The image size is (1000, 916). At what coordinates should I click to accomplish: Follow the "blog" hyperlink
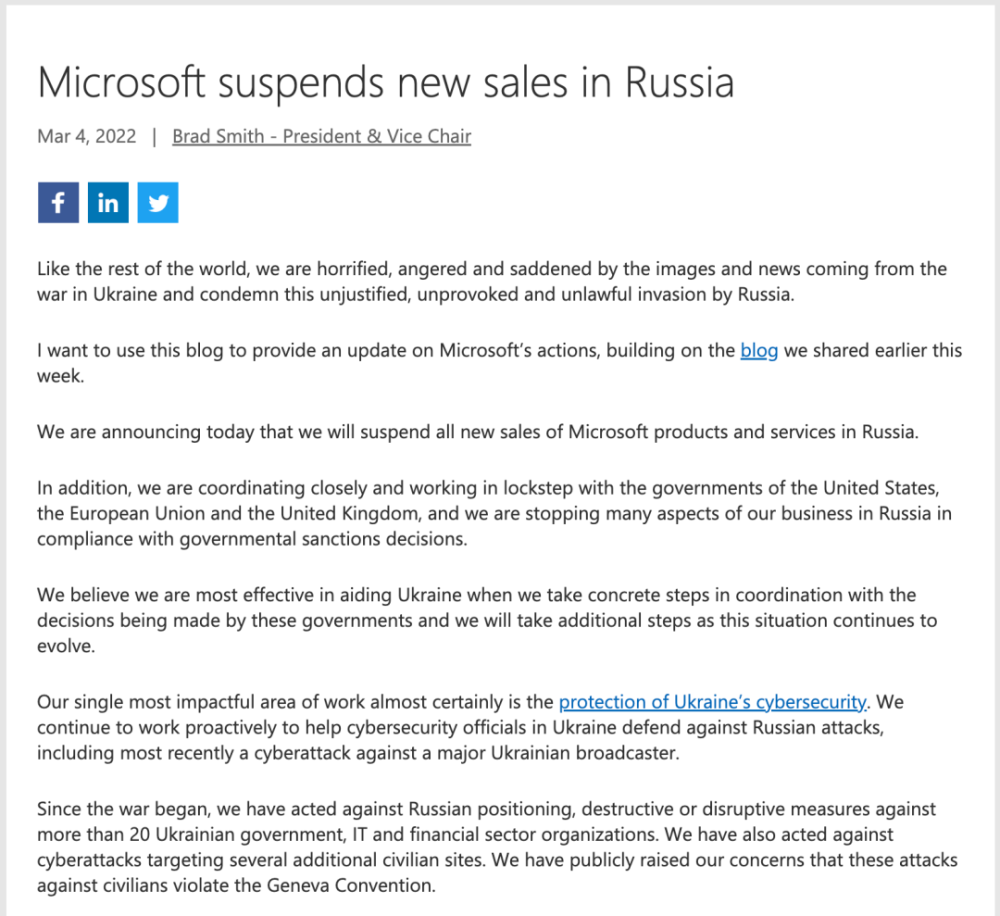click(759, 351)
